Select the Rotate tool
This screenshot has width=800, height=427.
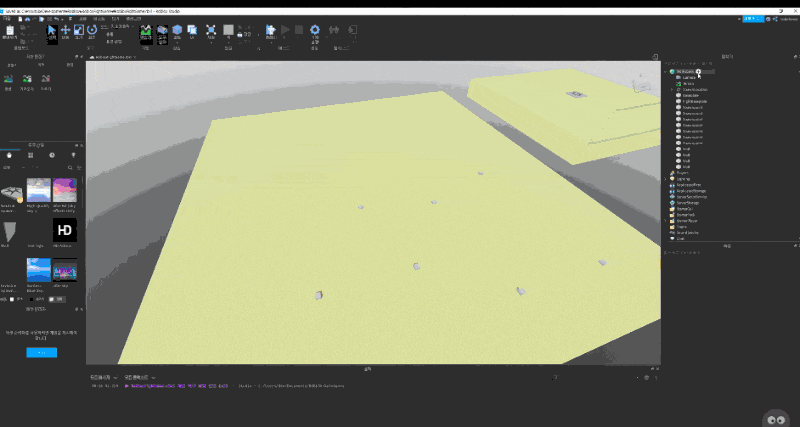(92, 30)
